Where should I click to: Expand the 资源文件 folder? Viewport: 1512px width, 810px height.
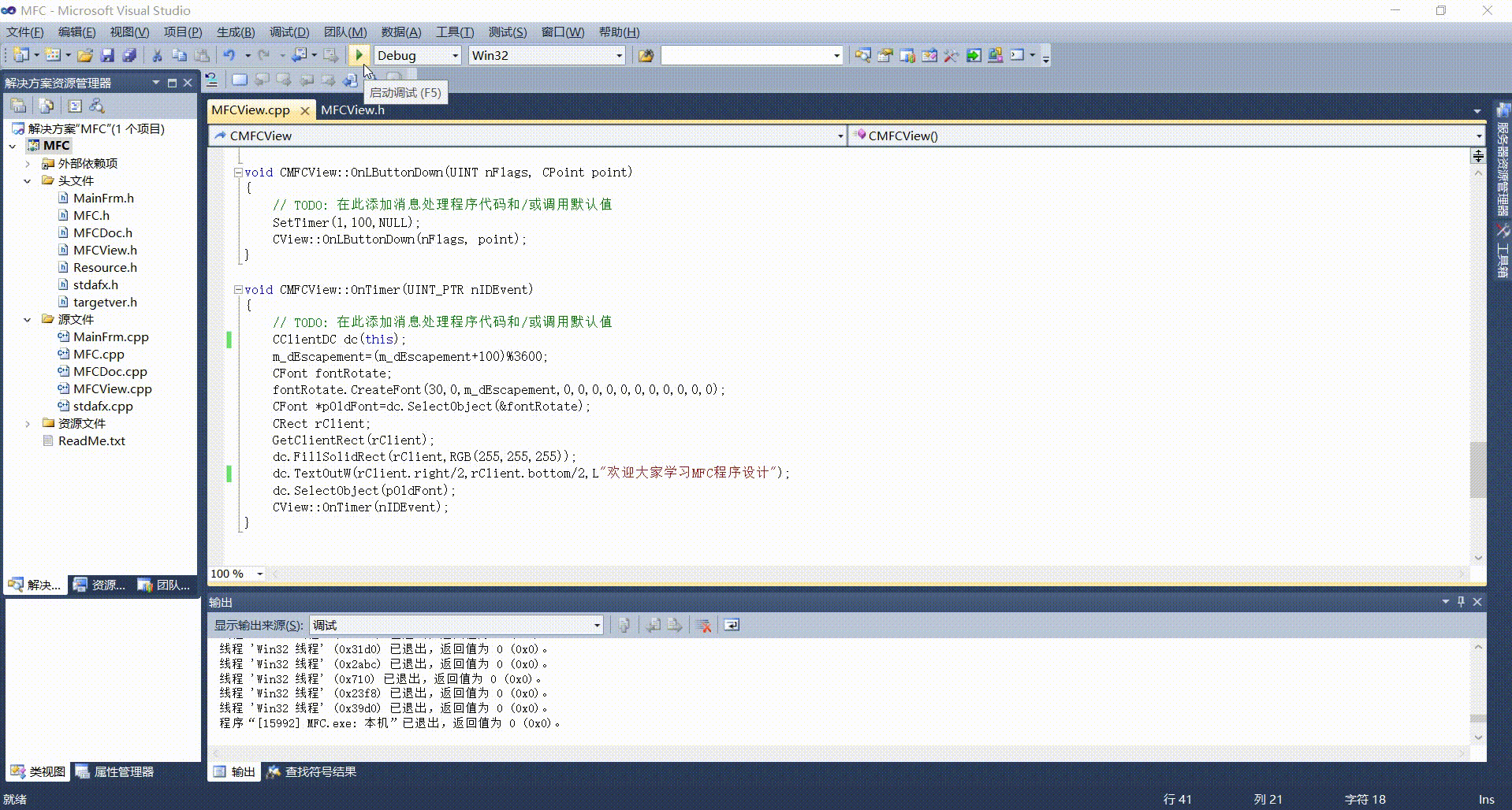point(28,423)
